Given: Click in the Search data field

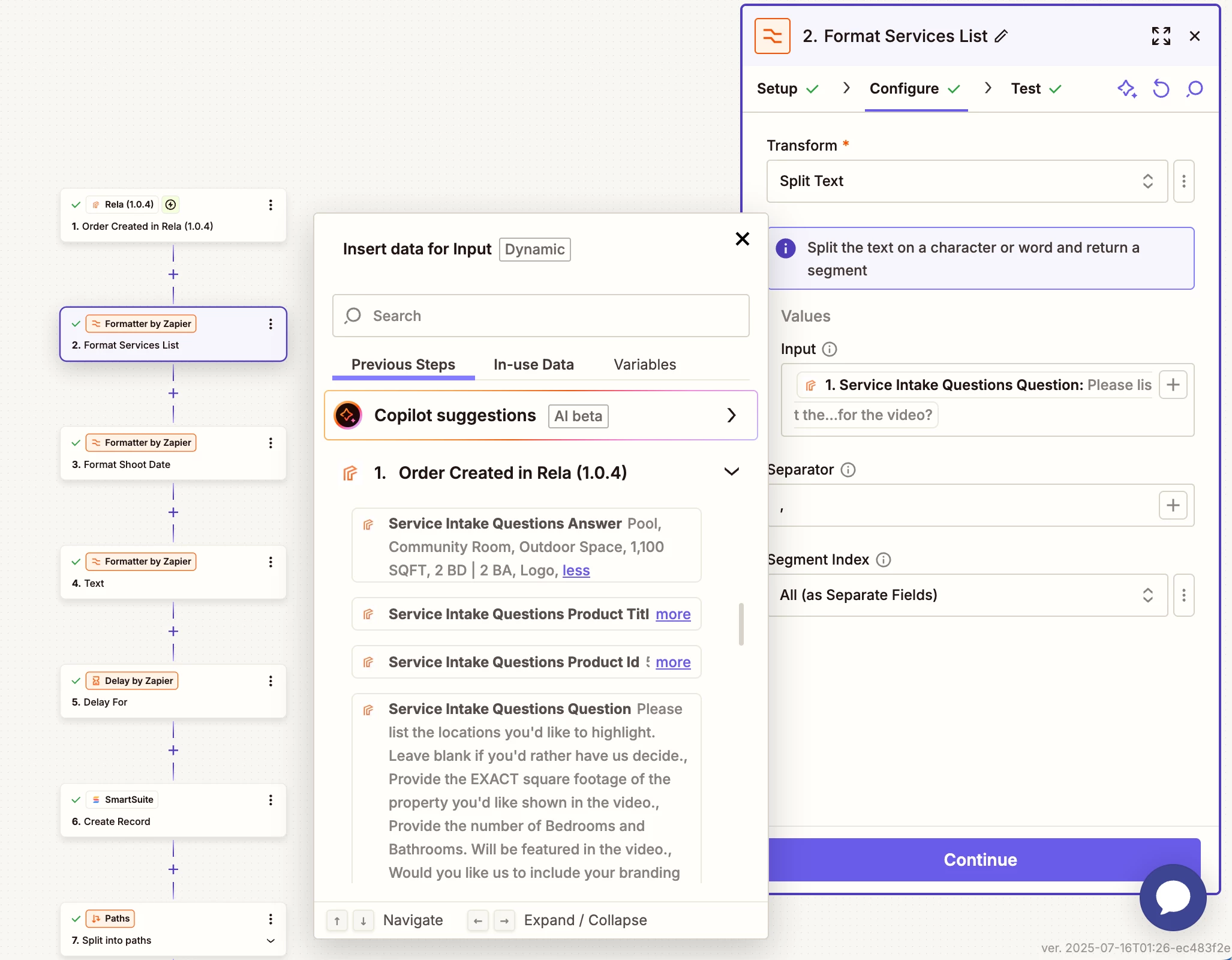Looking at the screenshot, I should pyautogui.click(x=540, y=316).
